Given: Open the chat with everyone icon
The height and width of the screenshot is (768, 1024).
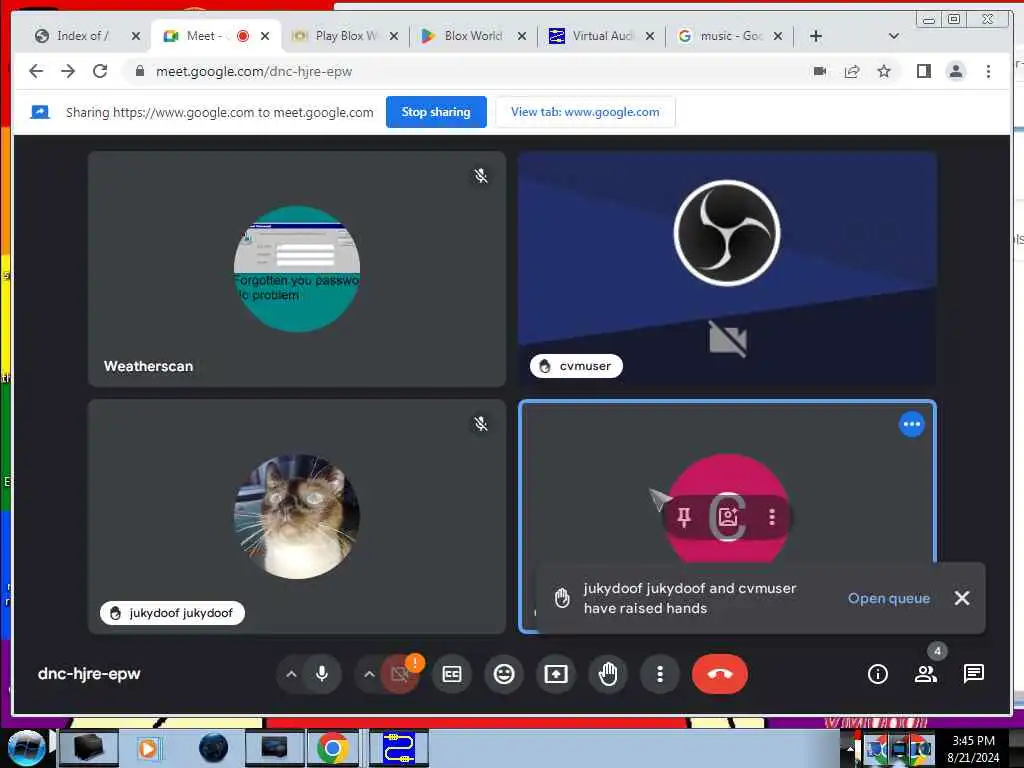Looking at the screenshot, I should (x=973, y=673).
